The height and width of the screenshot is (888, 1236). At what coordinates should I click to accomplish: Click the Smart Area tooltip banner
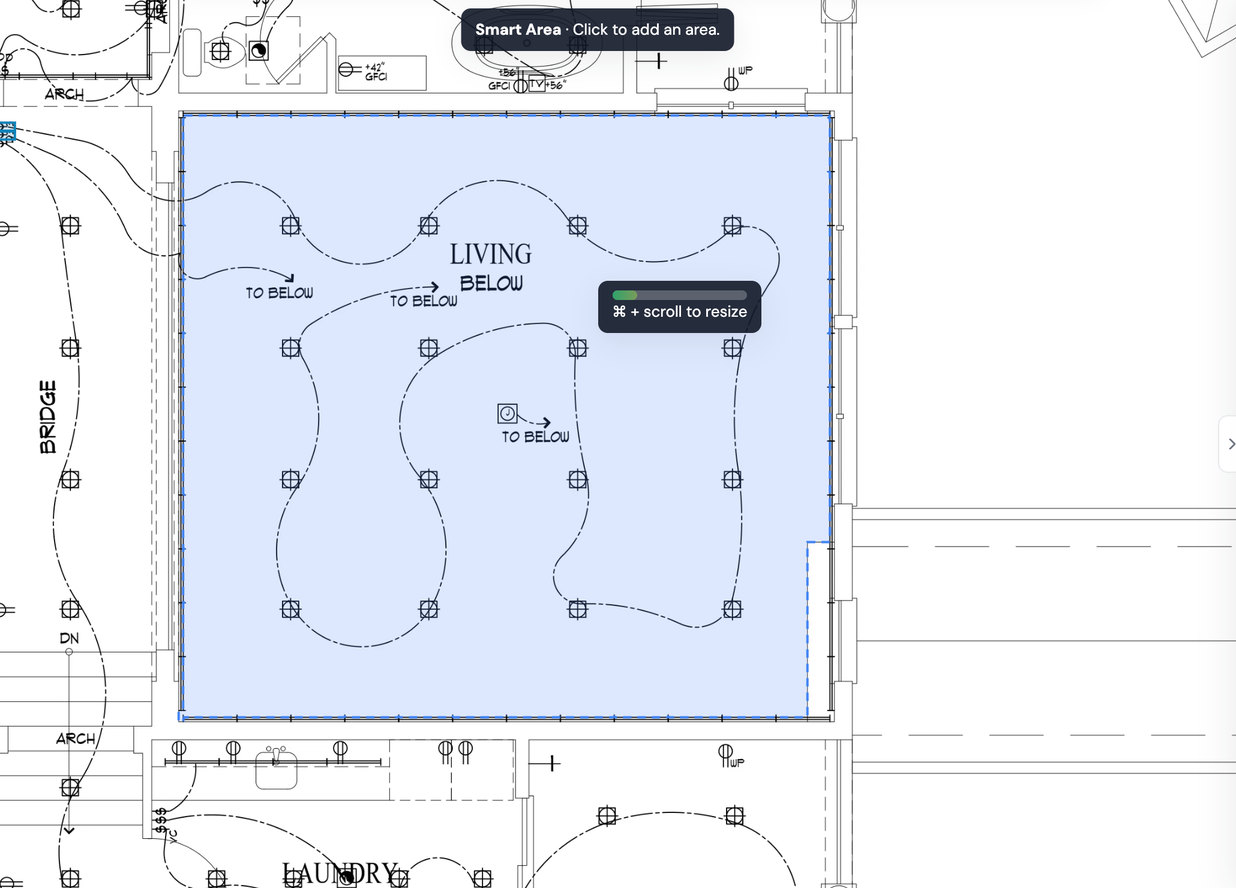[x=597, y=30]
